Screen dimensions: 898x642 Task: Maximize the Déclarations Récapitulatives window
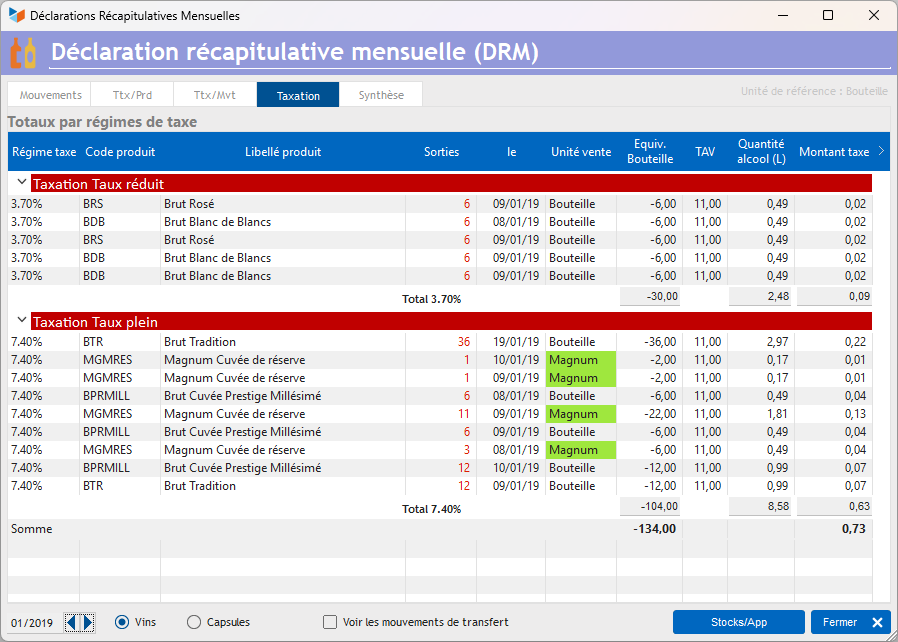[828, 15]
